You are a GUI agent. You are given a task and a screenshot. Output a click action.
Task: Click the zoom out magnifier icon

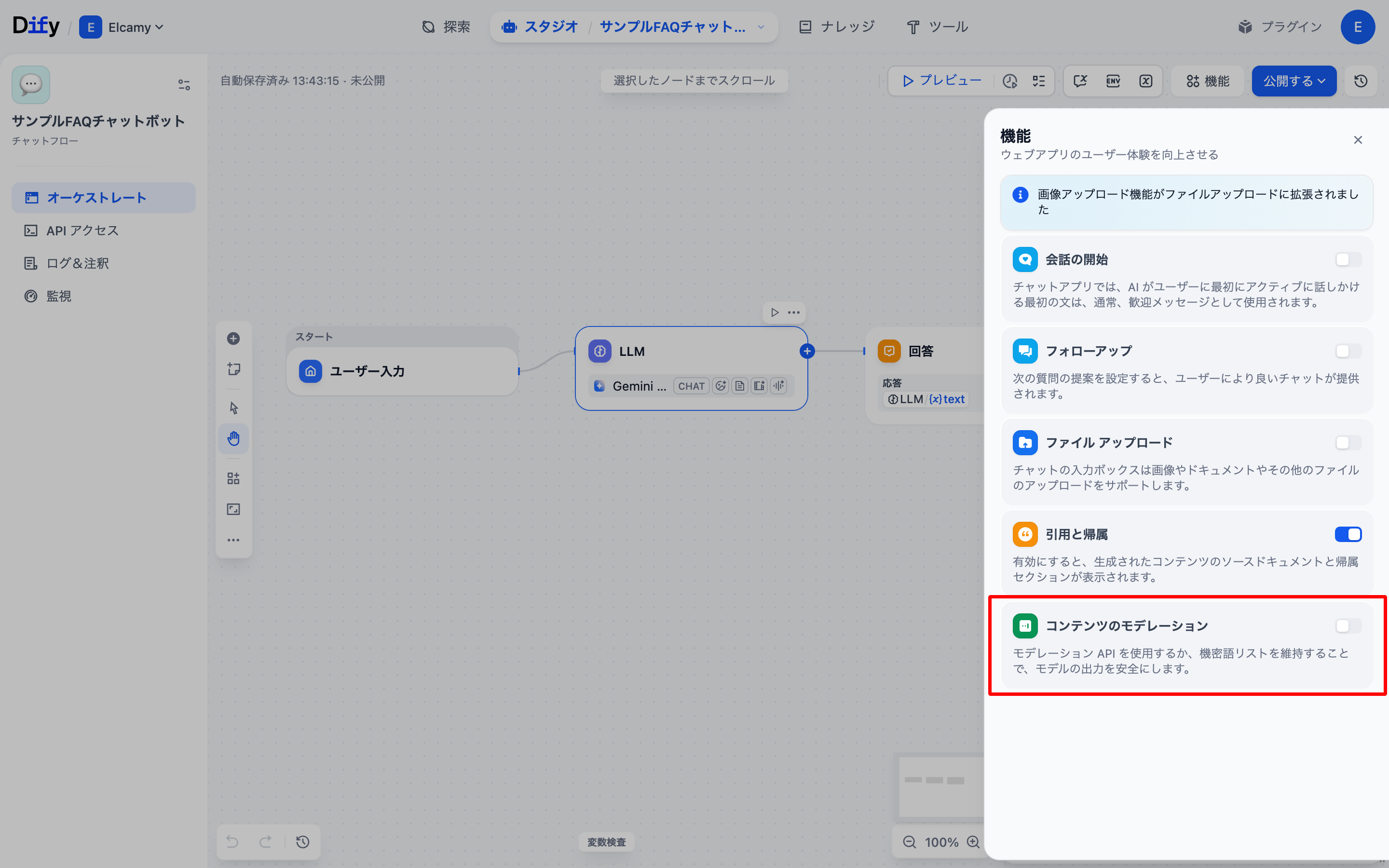[909, 841]
